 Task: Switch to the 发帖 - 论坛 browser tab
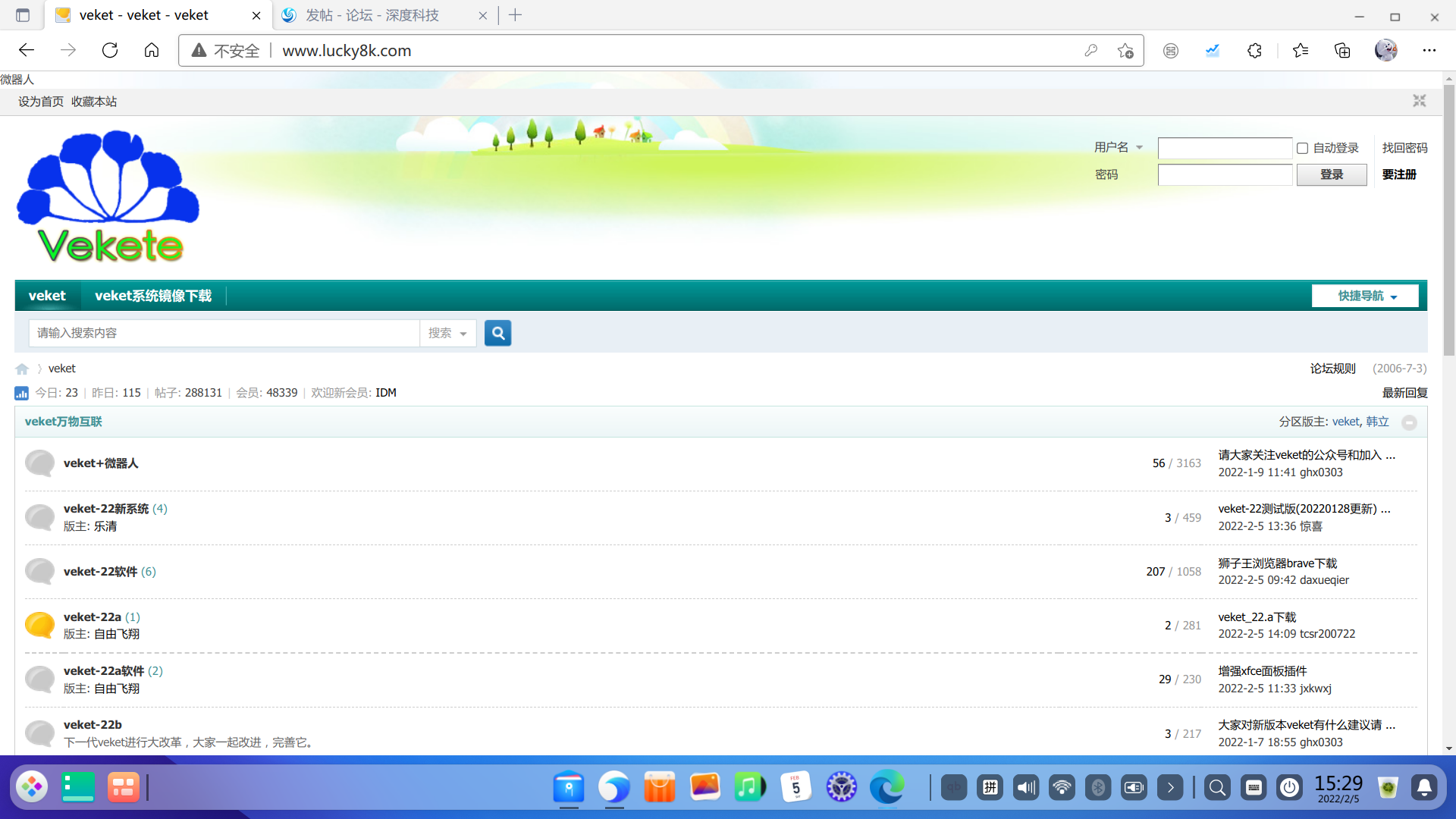coord(373,15)
